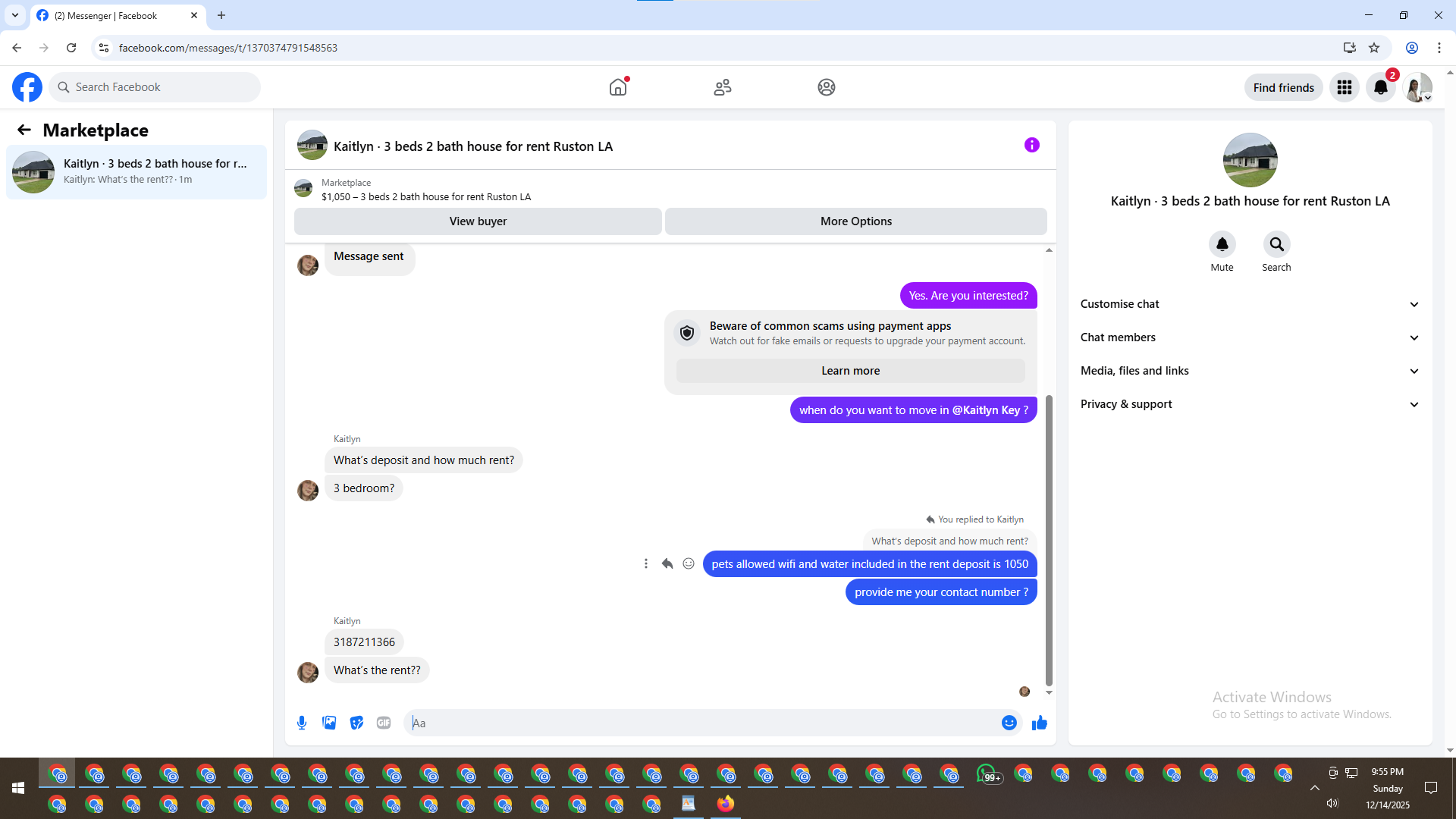Click the View buyer button

point(478,221)
